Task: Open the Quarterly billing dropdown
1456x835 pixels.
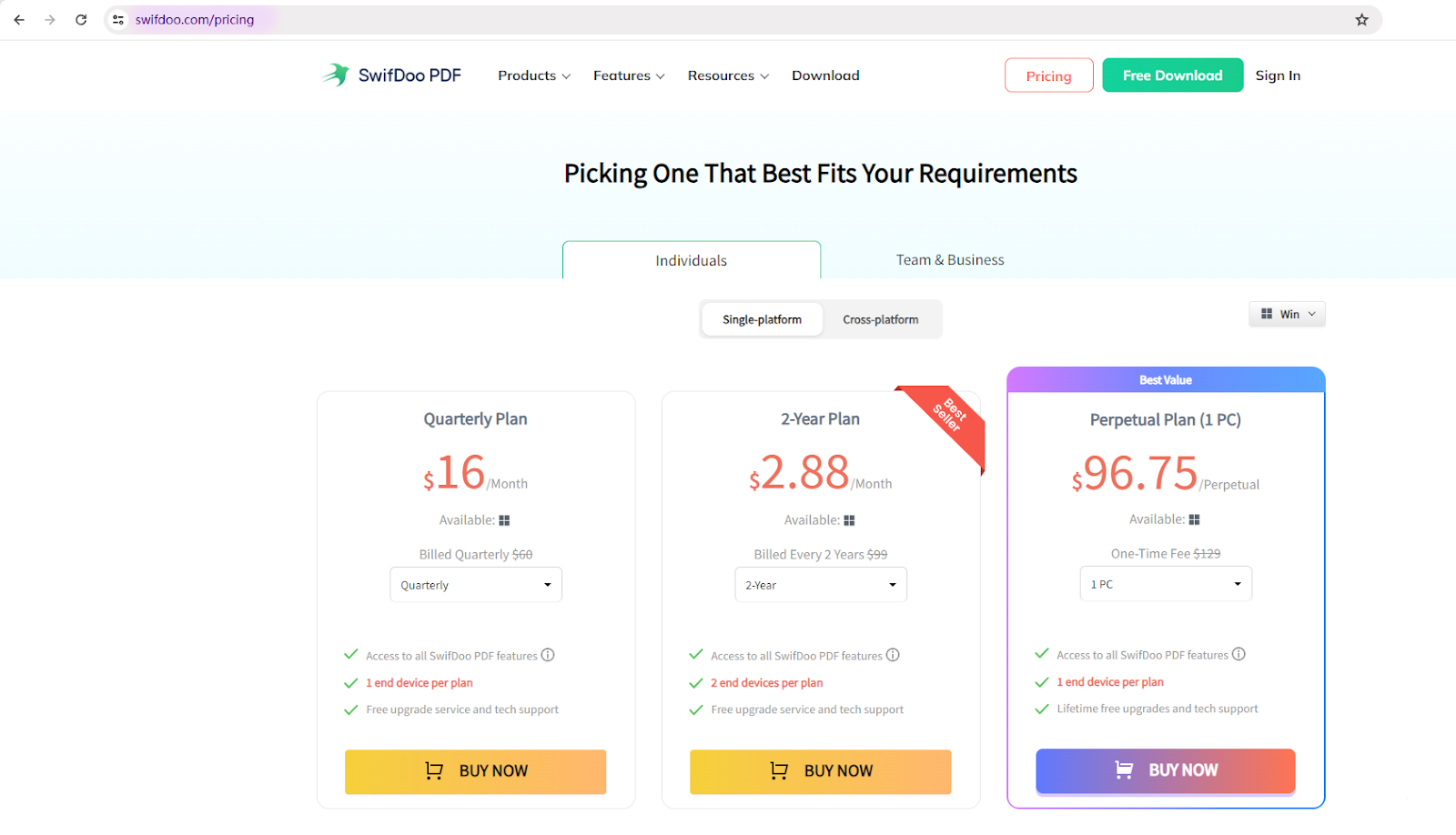Action: pyautogui.click(x=476, y=585)
